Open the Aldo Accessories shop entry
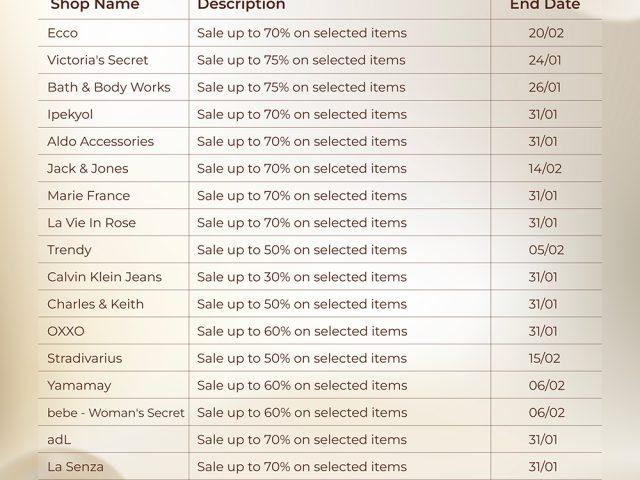 point(100,141)
